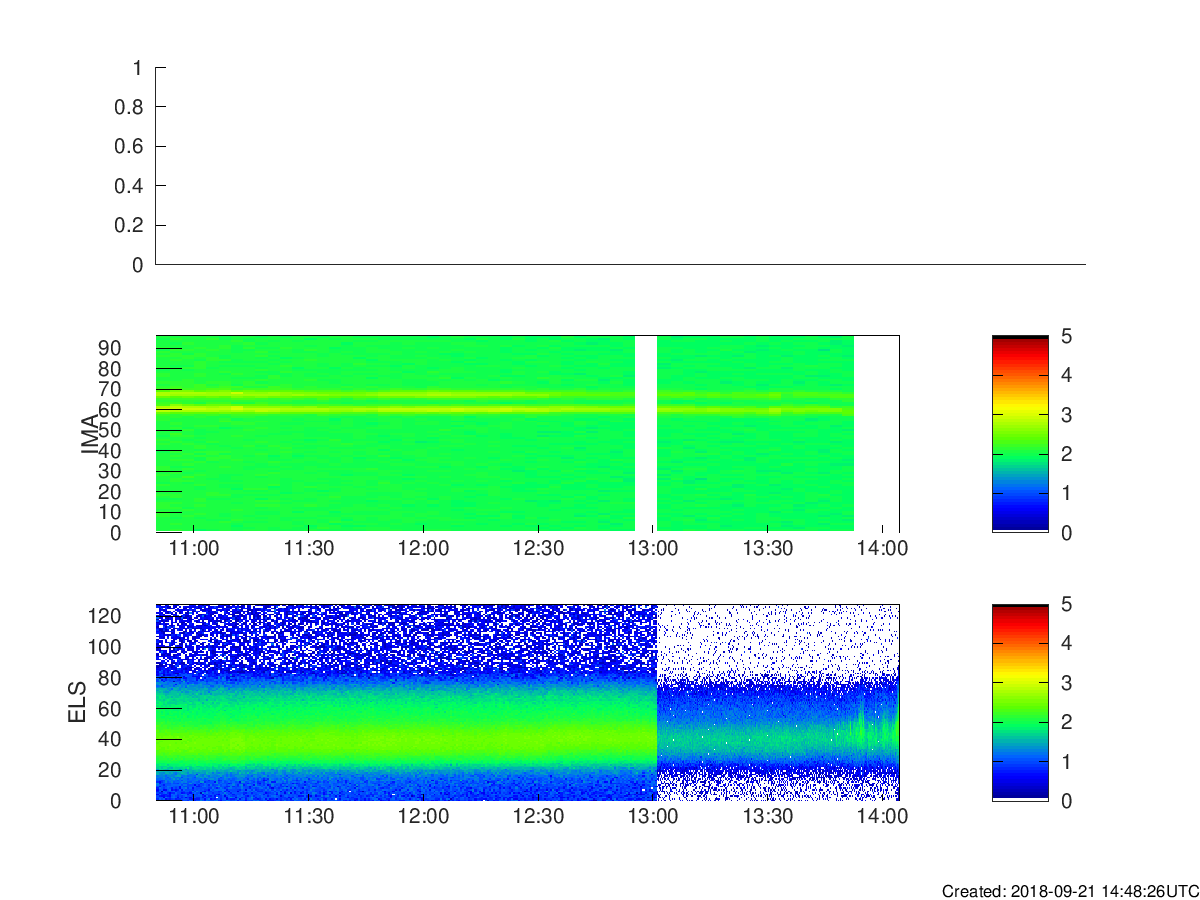Click the 4 label on ELS color scale

(x=1065, y=643)
